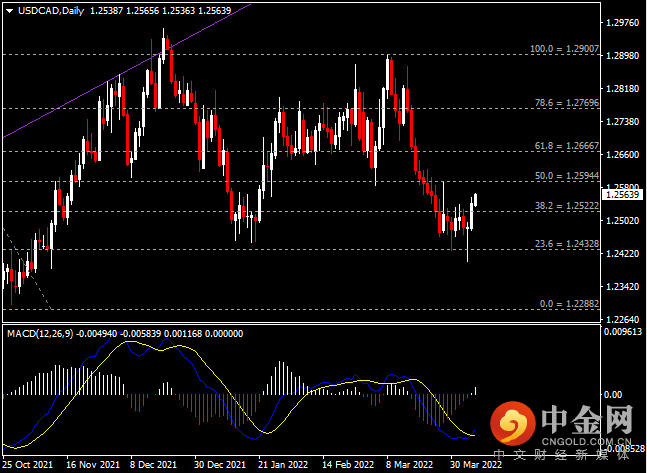This screenshot has height=473, width=647.
Task: Click the 8 Mar 2022 date marker
Action: click(x=410, y=465)
